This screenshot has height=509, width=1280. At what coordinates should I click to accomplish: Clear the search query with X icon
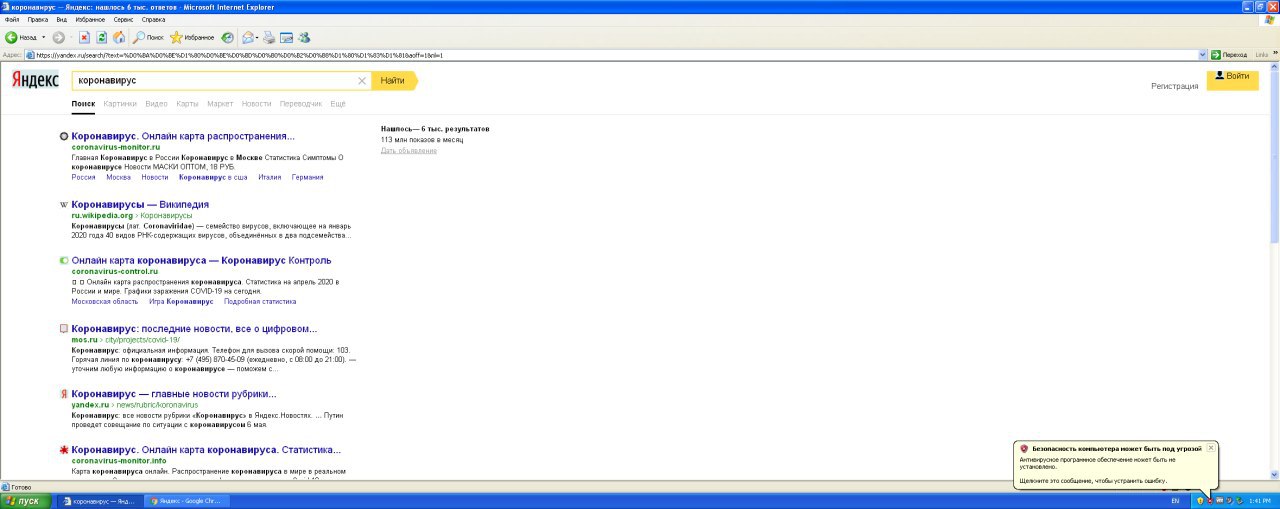click(362, 81)
